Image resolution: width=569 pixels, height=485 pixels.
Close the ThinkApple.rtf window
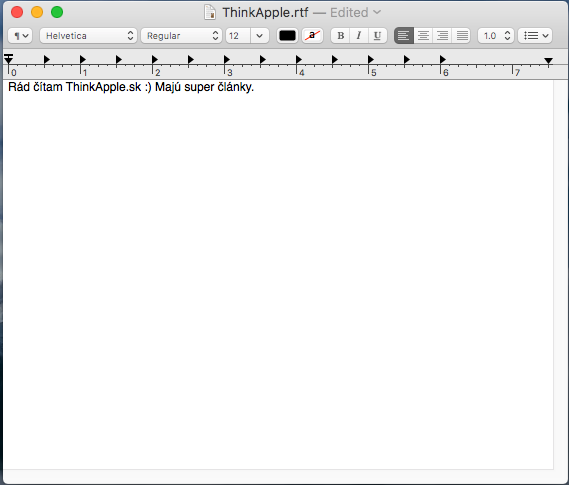(x=17, y=12)
